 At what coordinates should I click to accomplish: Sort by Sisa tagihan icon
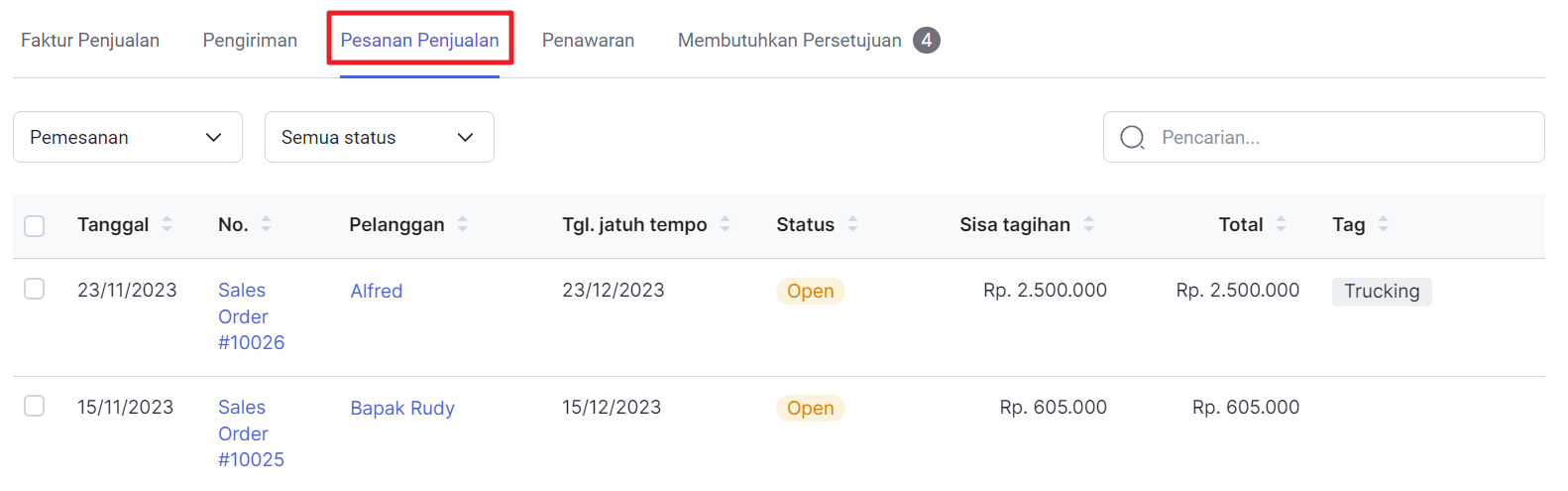click(1088, 225)
